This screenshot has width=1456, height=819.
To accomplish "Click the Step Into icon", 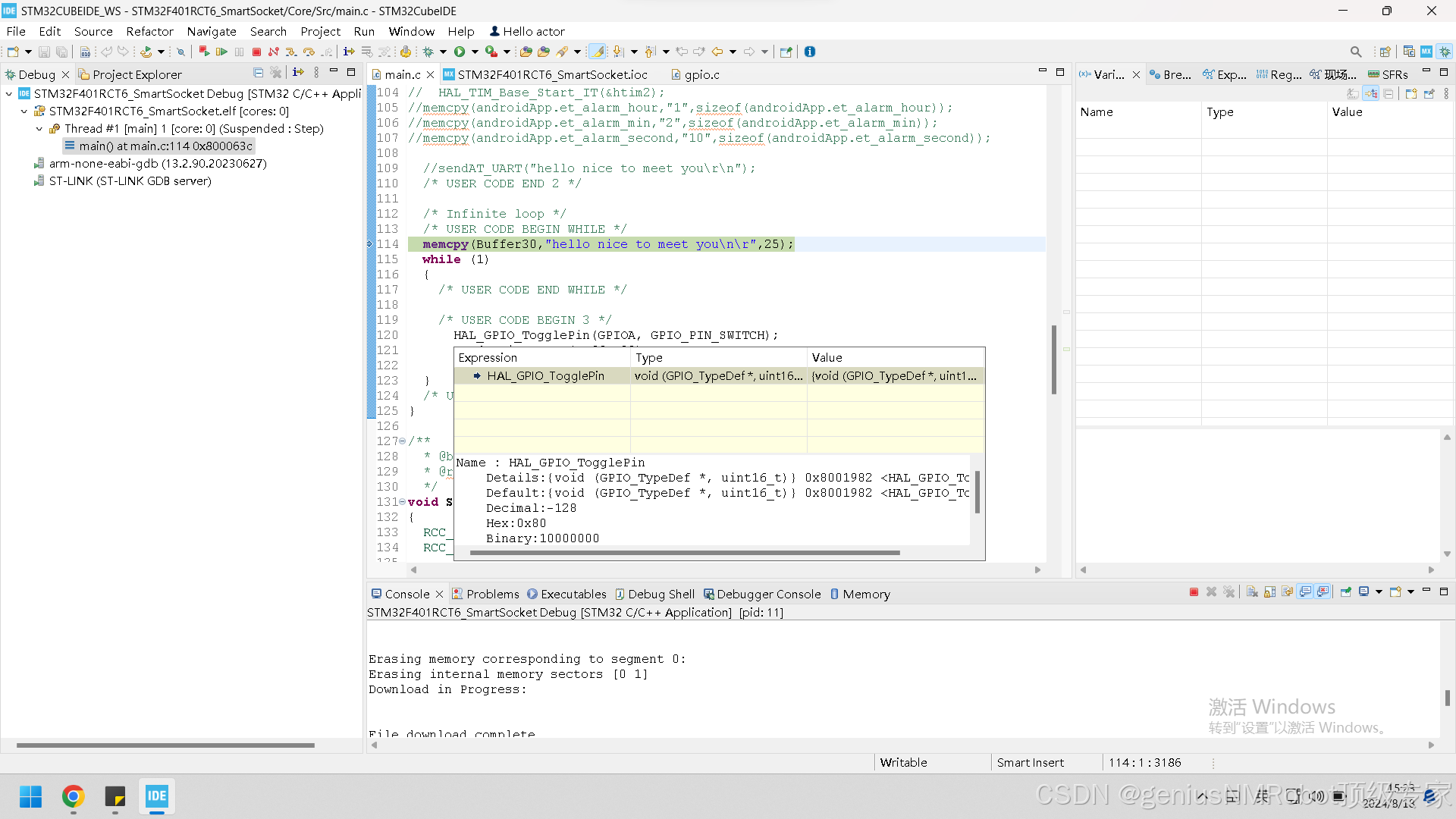I will [x=291, y=52].
